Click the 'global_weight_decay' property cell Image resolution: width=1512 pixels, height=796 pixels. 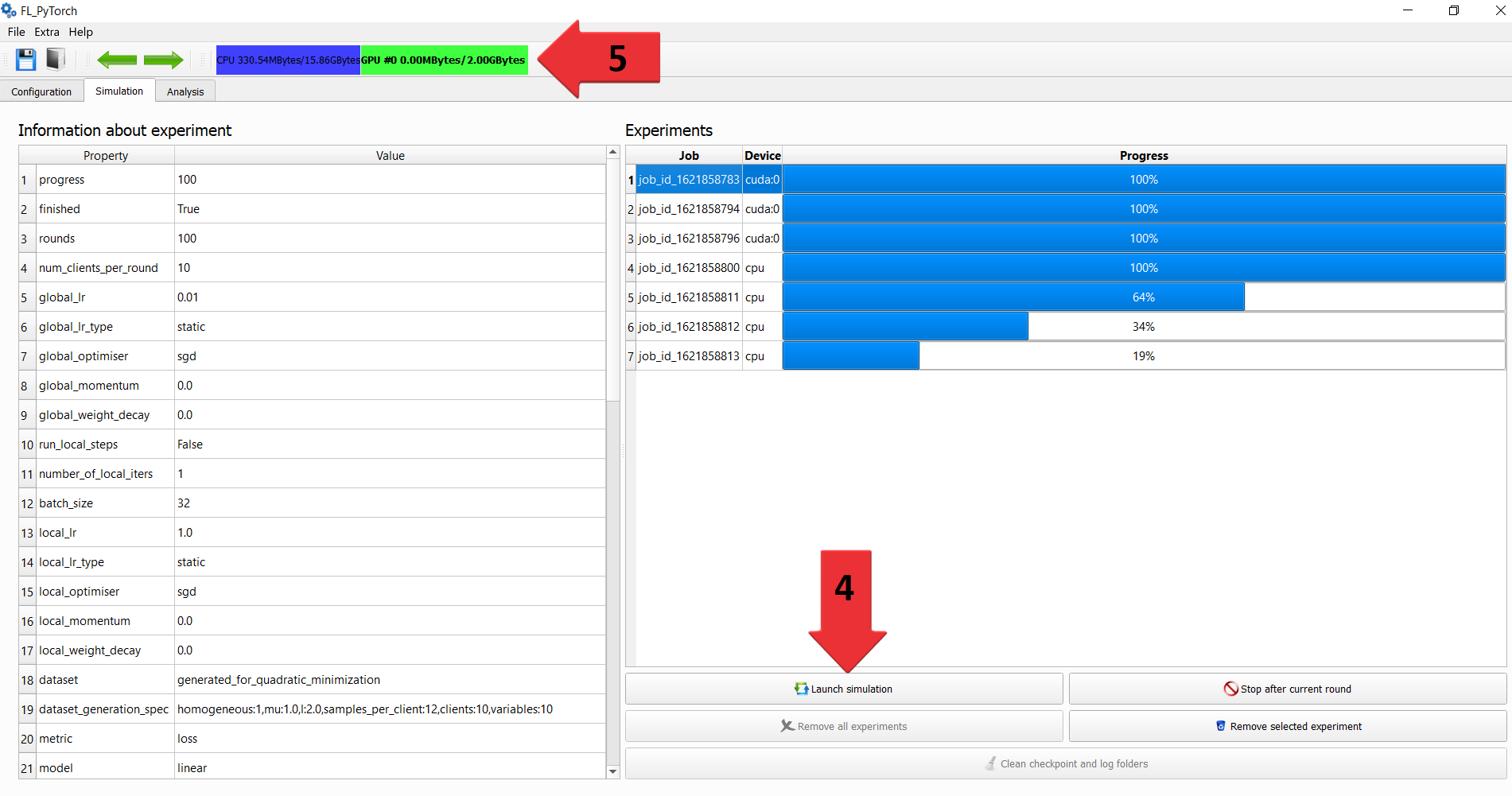tap(105, 415)
